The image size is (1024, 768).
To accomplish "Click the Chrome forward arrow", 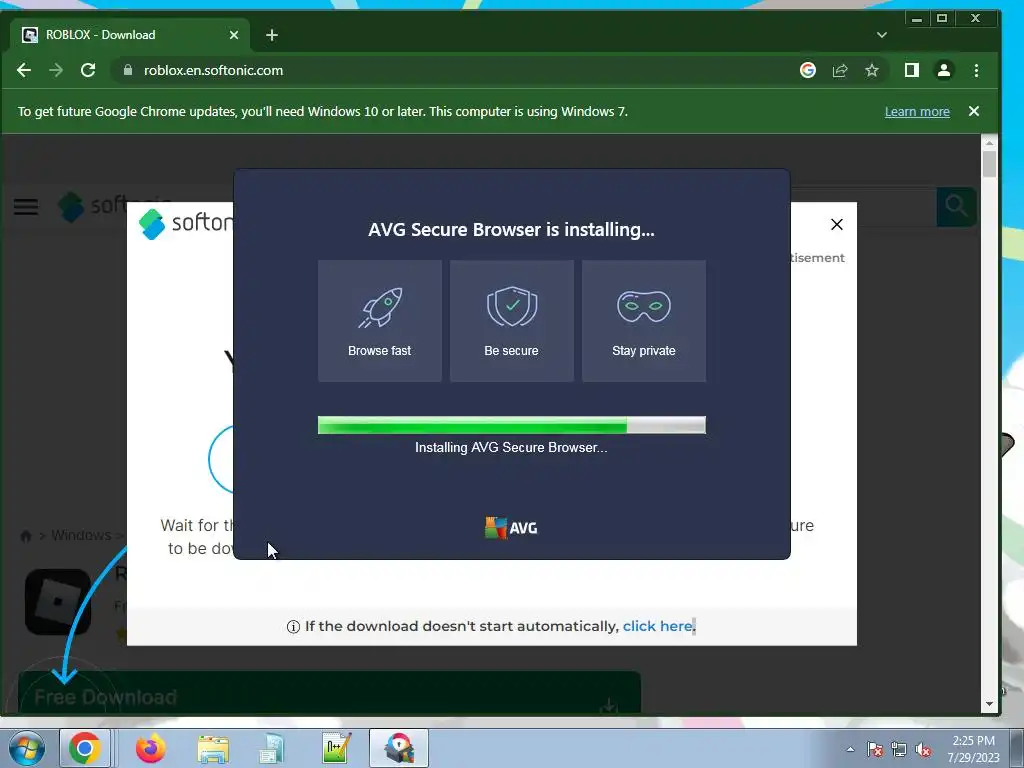I will point(56,71).
